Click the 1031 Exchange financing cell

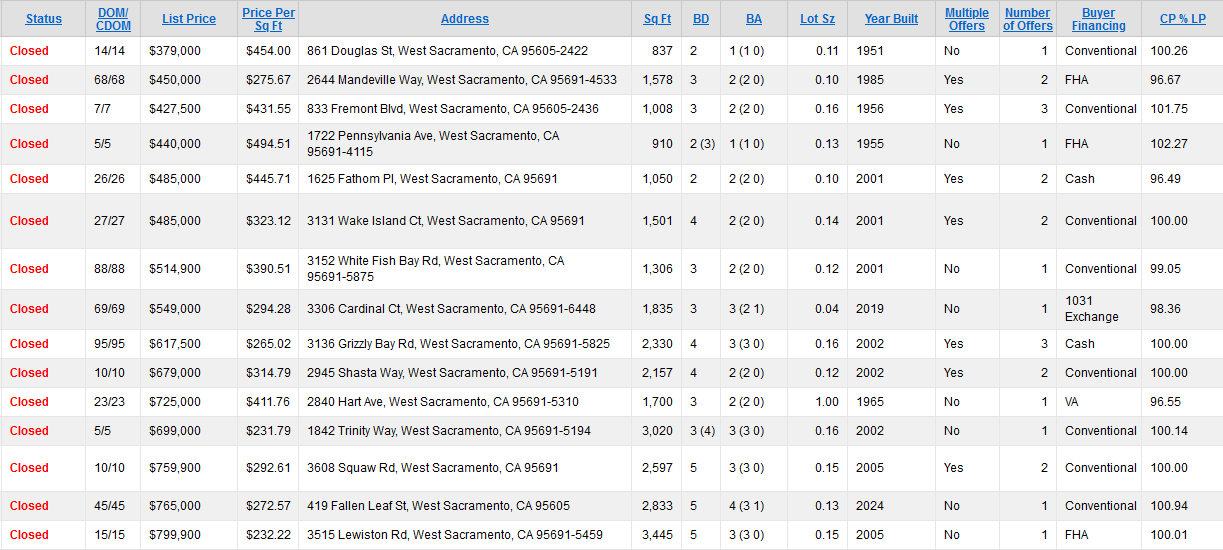(x=1092, y=309)
